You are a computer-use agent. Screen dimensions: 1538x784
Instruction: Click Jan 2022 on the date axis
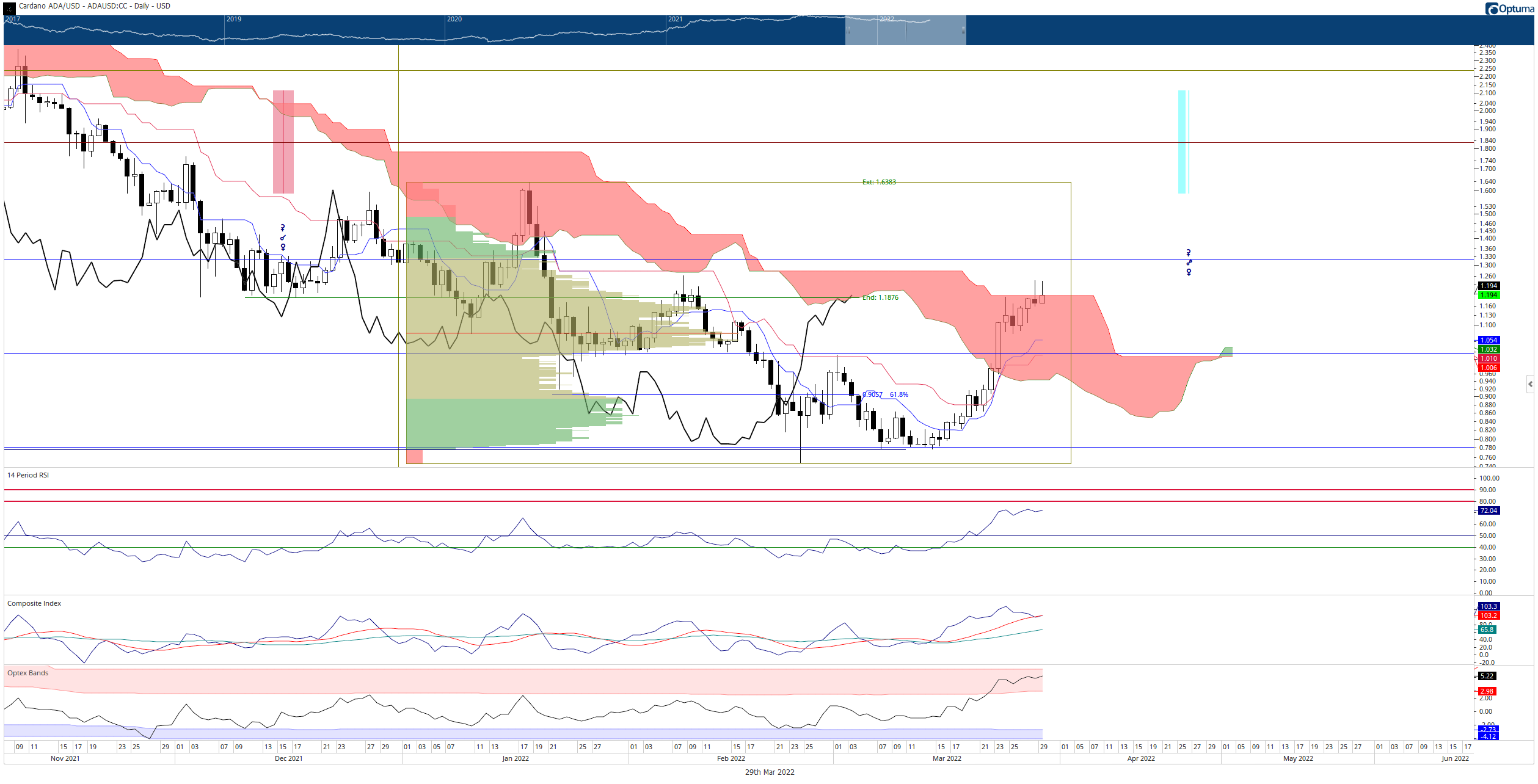coord(516,758)
